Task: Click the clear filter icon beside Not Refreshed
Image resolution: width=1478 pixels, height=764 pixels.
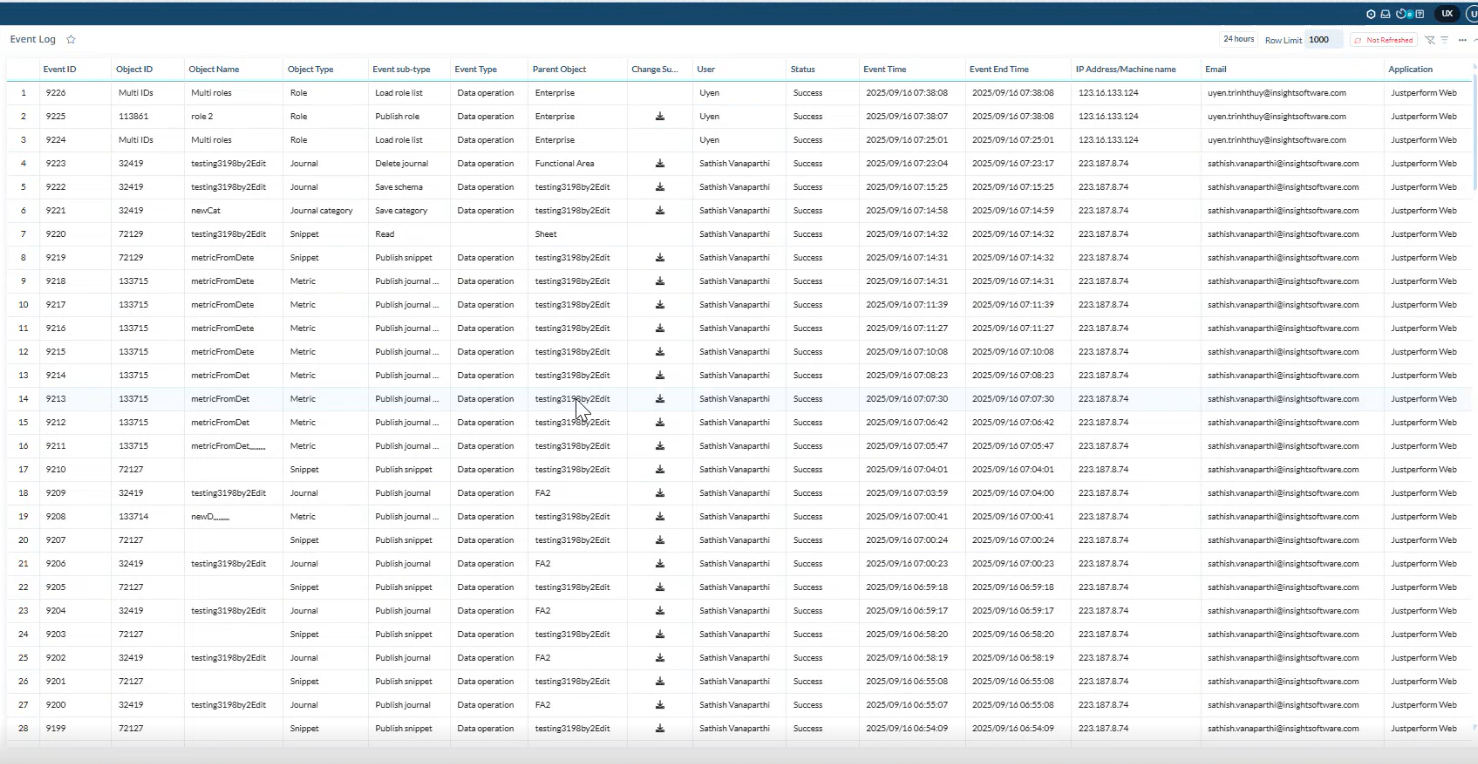Action: point(1429,41)
